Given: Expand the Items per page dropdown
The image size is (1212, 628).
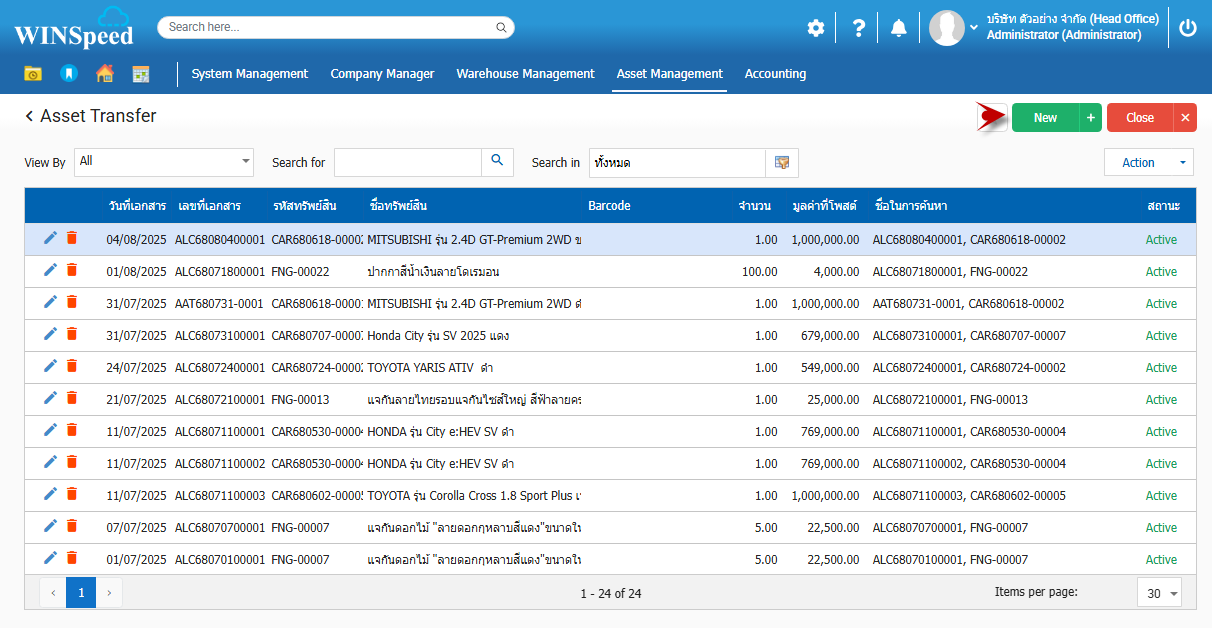Looking at the screenshot, I should 1159,593.
